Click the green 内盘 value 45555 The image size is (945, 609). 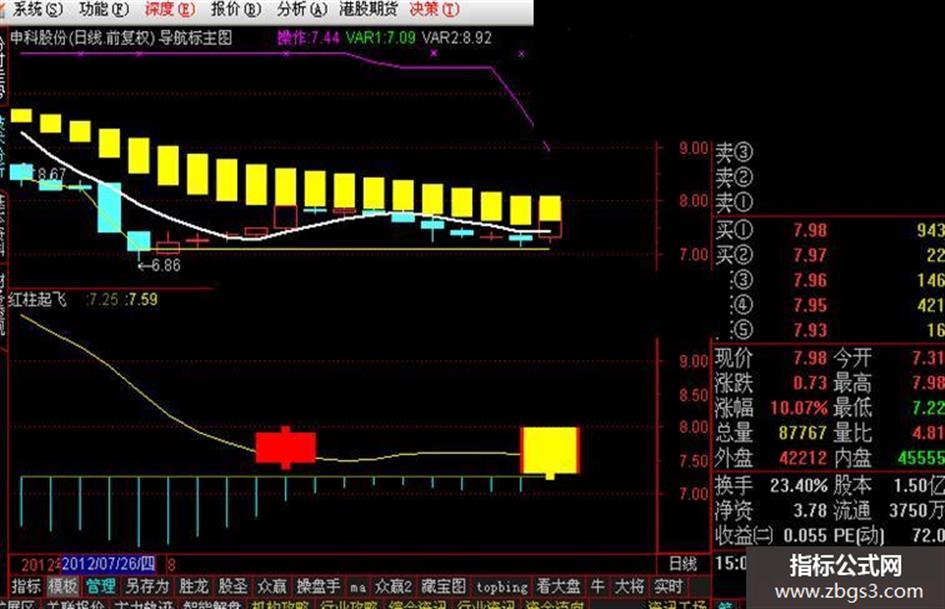click(921, 458)
